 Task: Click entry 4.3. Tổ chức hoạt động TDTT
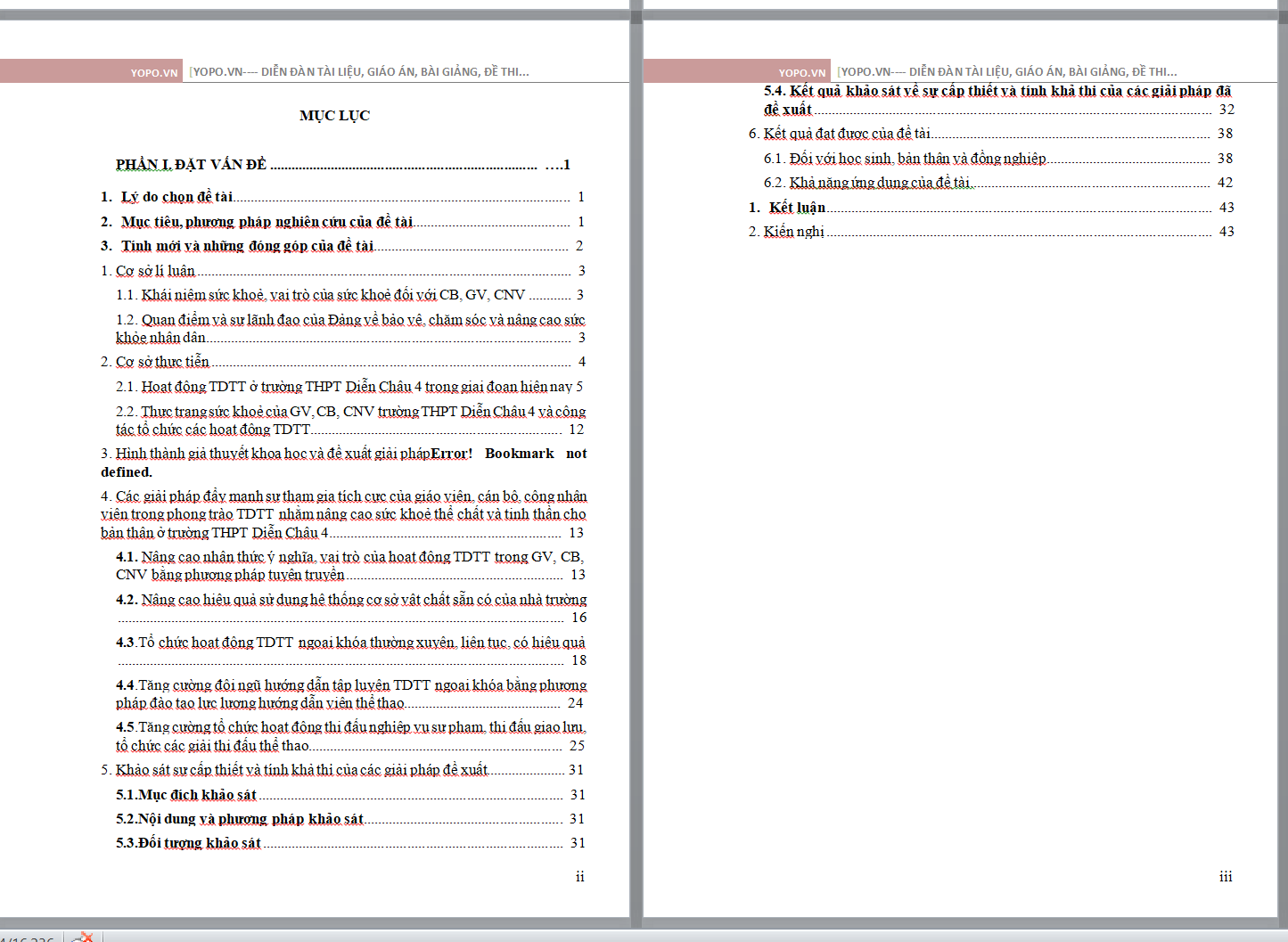[x=350, y=651]
